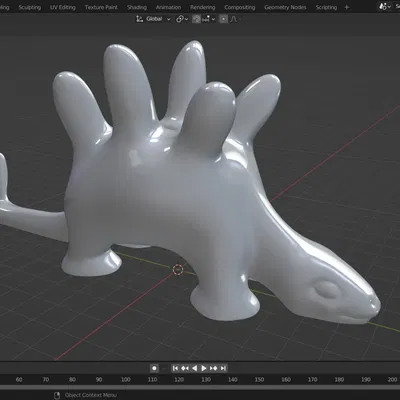The image size is (400, 400).
Task: Click the timeline horizontal scrollbar
Action: click(200, 387)
